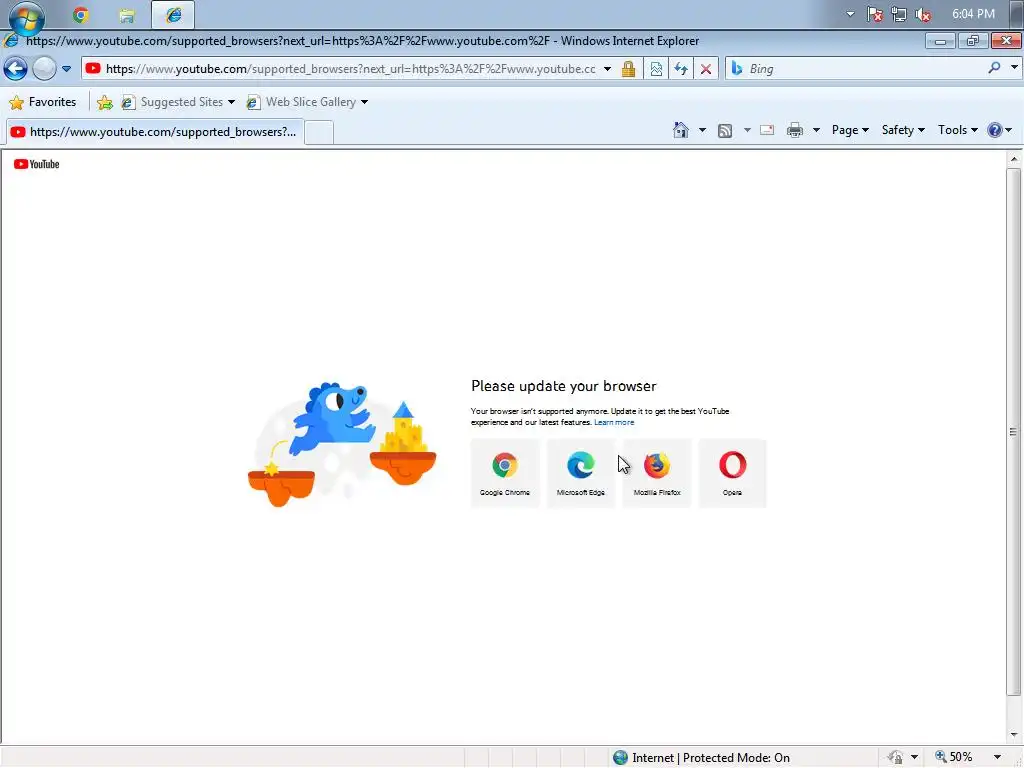Expand the Print dropdown arrow

tap(816, 130)
